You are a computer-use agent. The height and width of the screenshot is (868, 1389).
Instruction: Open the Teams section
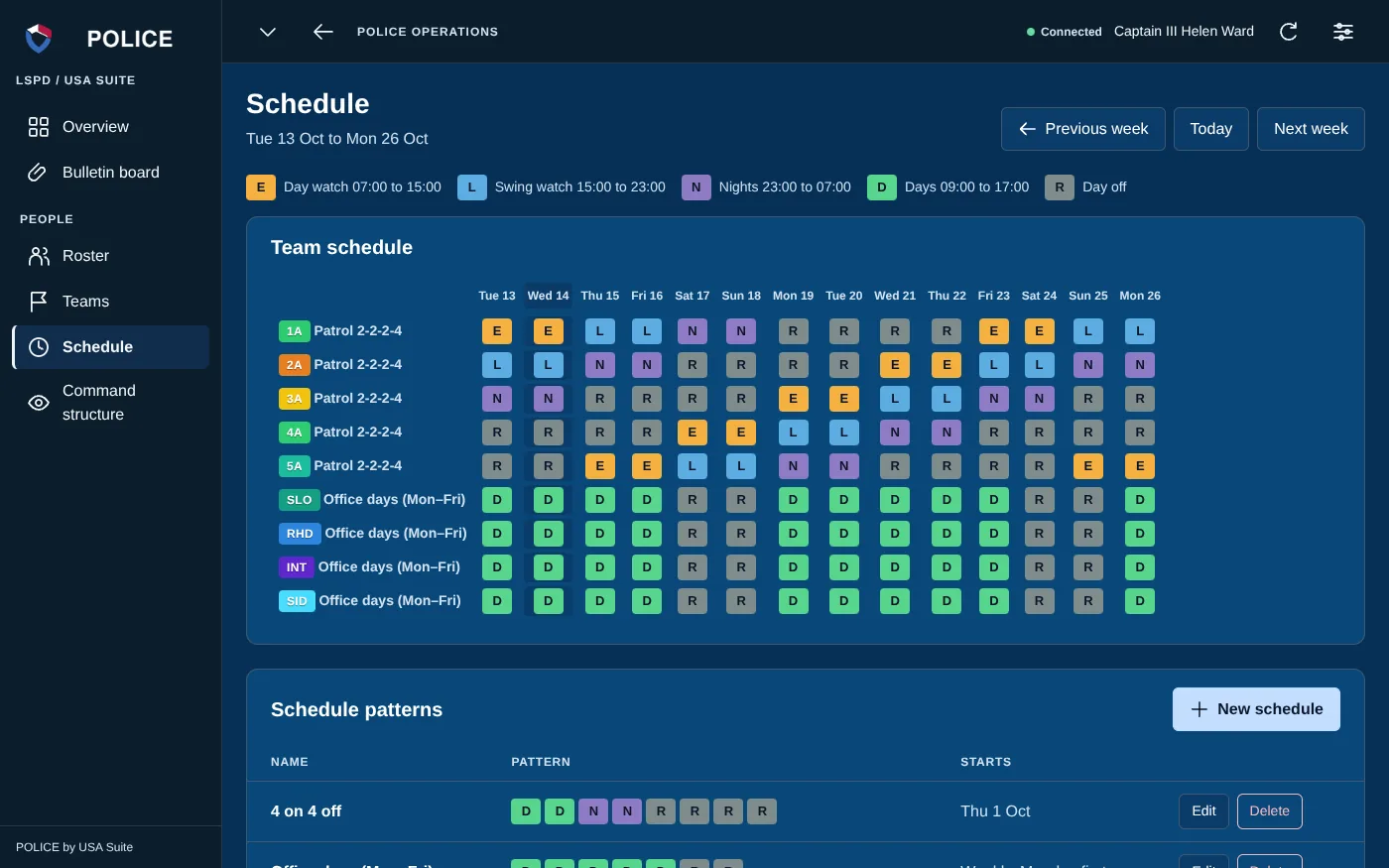111,302
